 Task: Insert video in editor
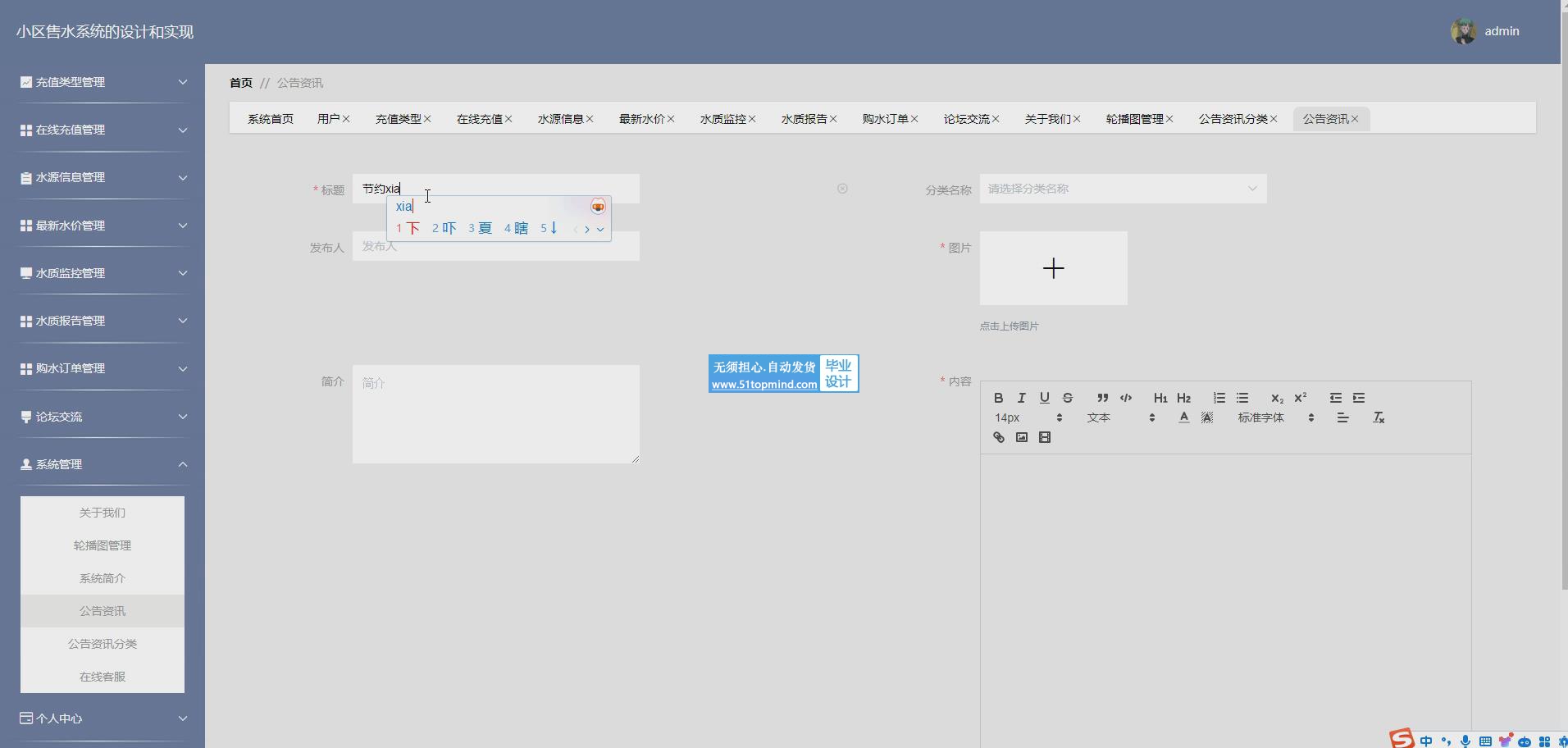(1044, 437)
